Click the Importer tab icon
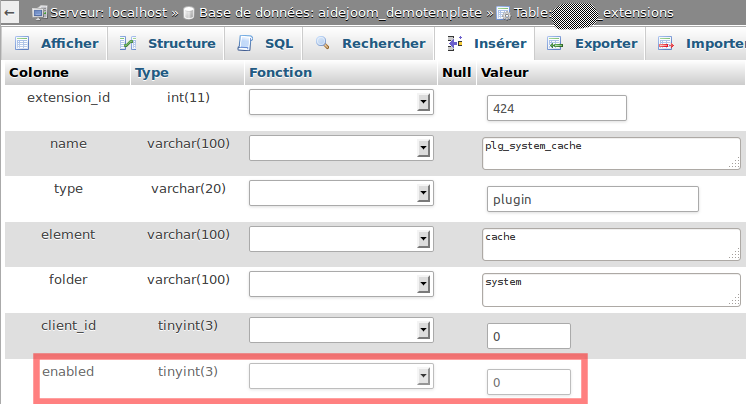This screenshot has width=746, height=404. (666, 44)
